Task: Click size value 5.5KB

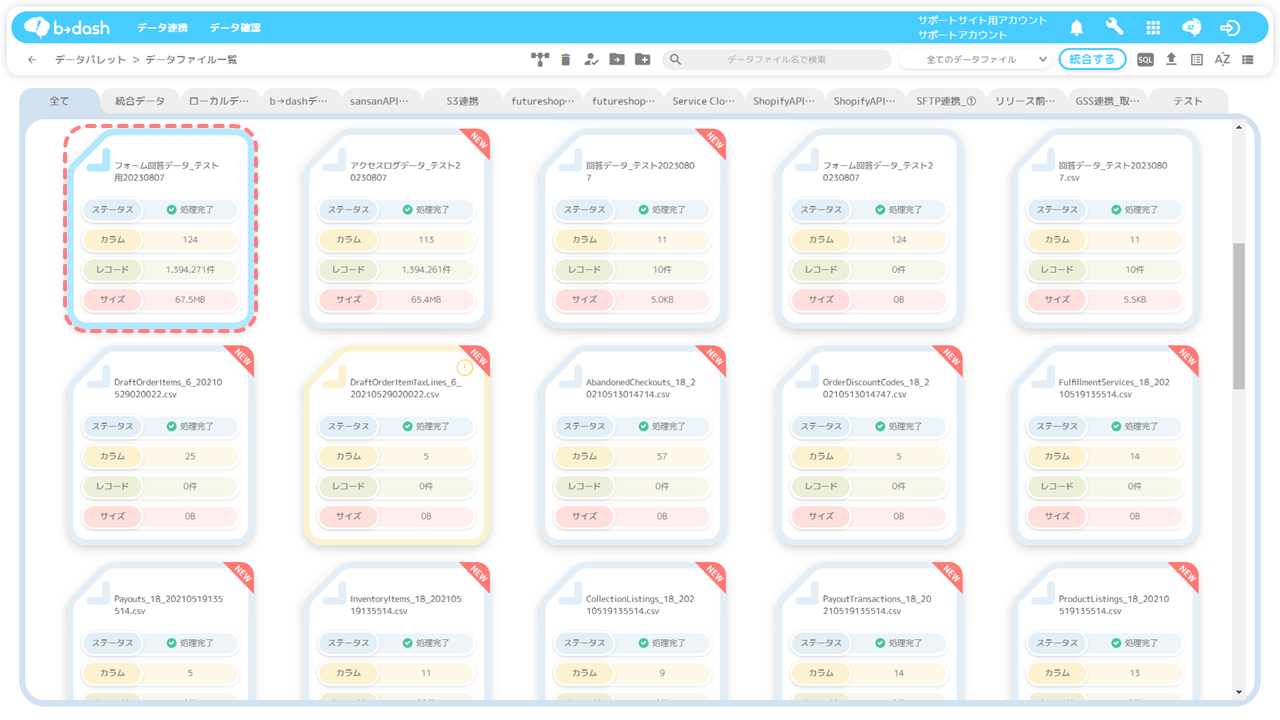Action: (x=1134, y=300)
